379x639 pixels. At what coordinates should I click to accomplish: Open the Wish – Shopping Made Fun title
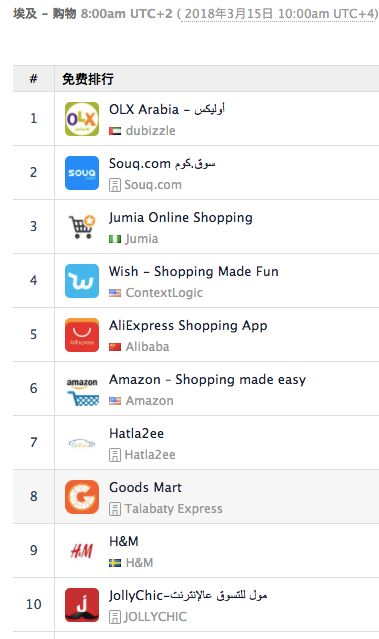click(x=194, y=271)
